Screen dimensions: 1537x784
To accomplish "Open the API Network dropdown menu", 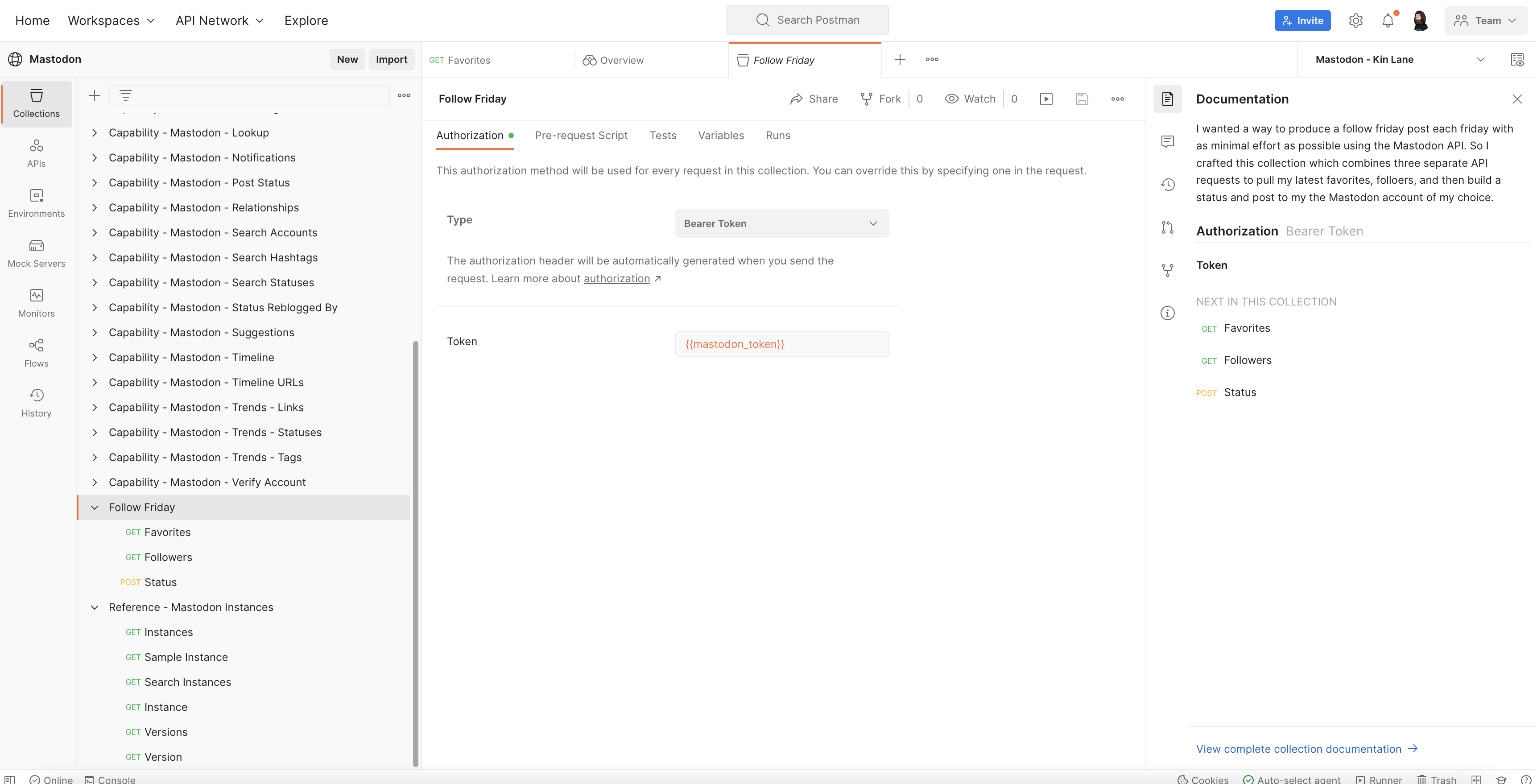I will pyautogui.click(x=219, y=20).
